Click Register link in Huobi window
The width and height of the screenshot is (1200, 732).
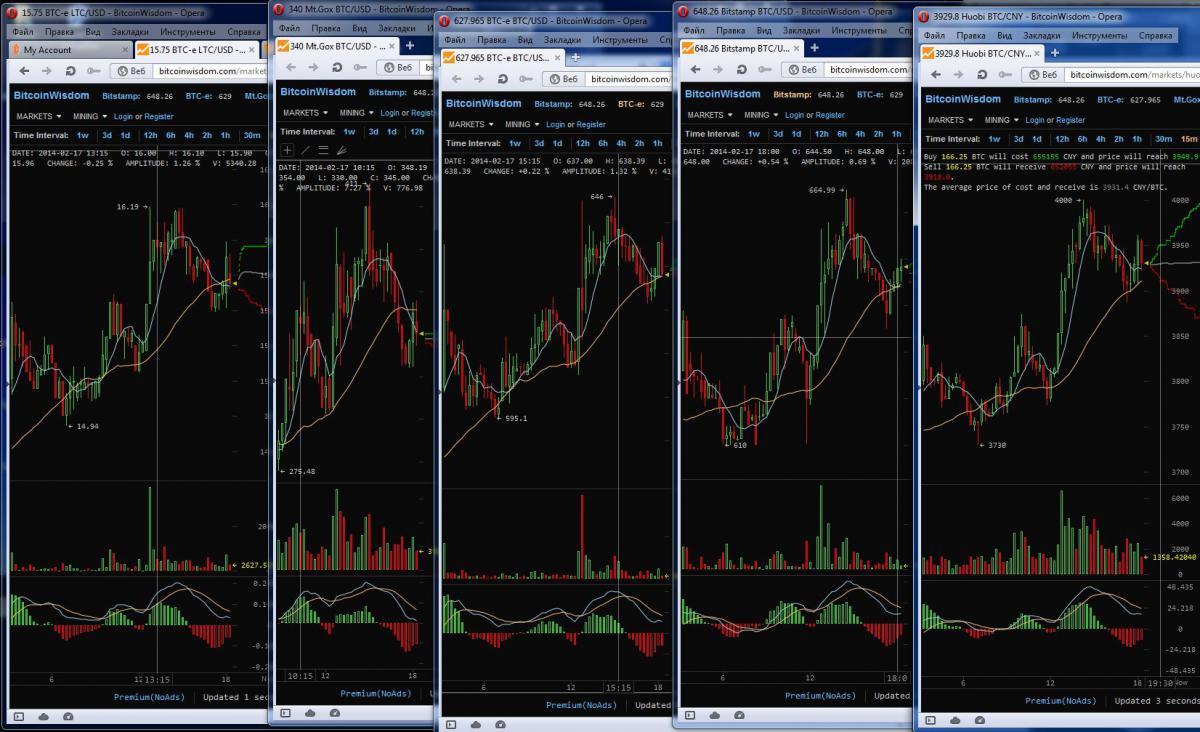[1070, 120]
